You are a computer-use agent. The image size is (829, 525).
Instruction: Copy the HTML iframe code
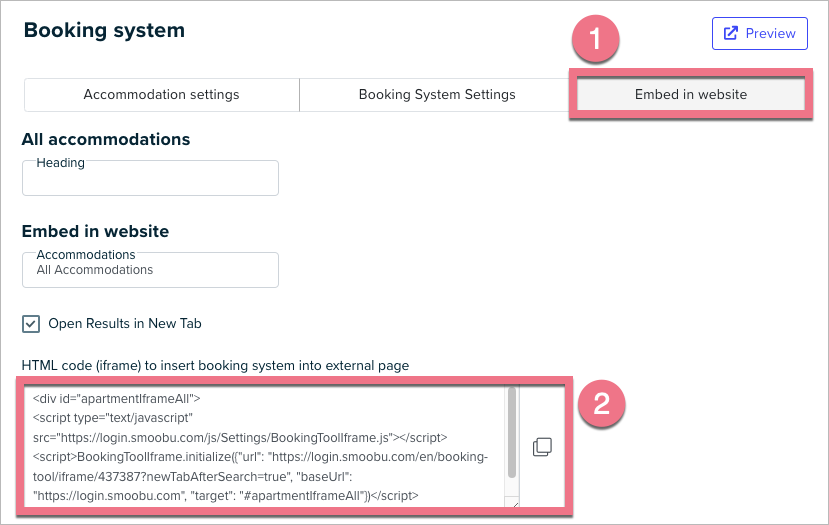542,447
